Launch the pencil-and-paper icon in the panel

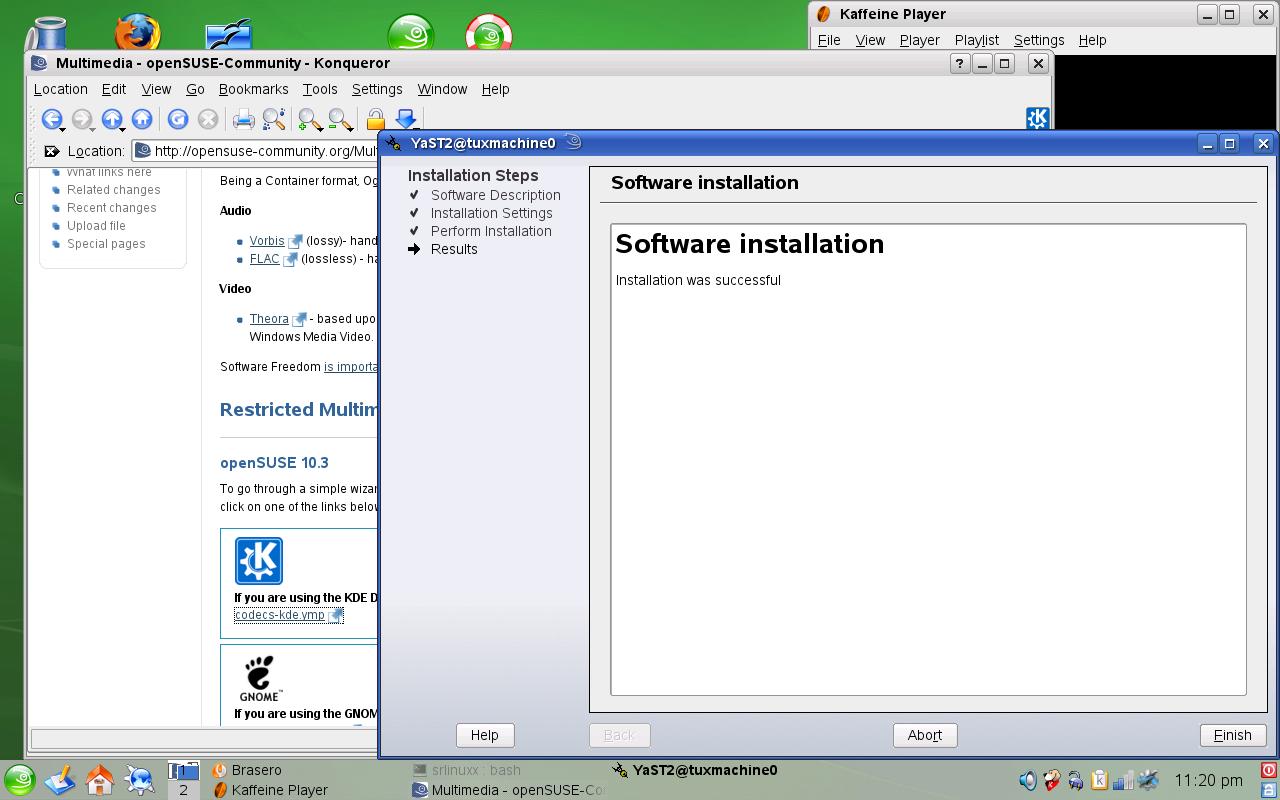click(x=60, y=780)
